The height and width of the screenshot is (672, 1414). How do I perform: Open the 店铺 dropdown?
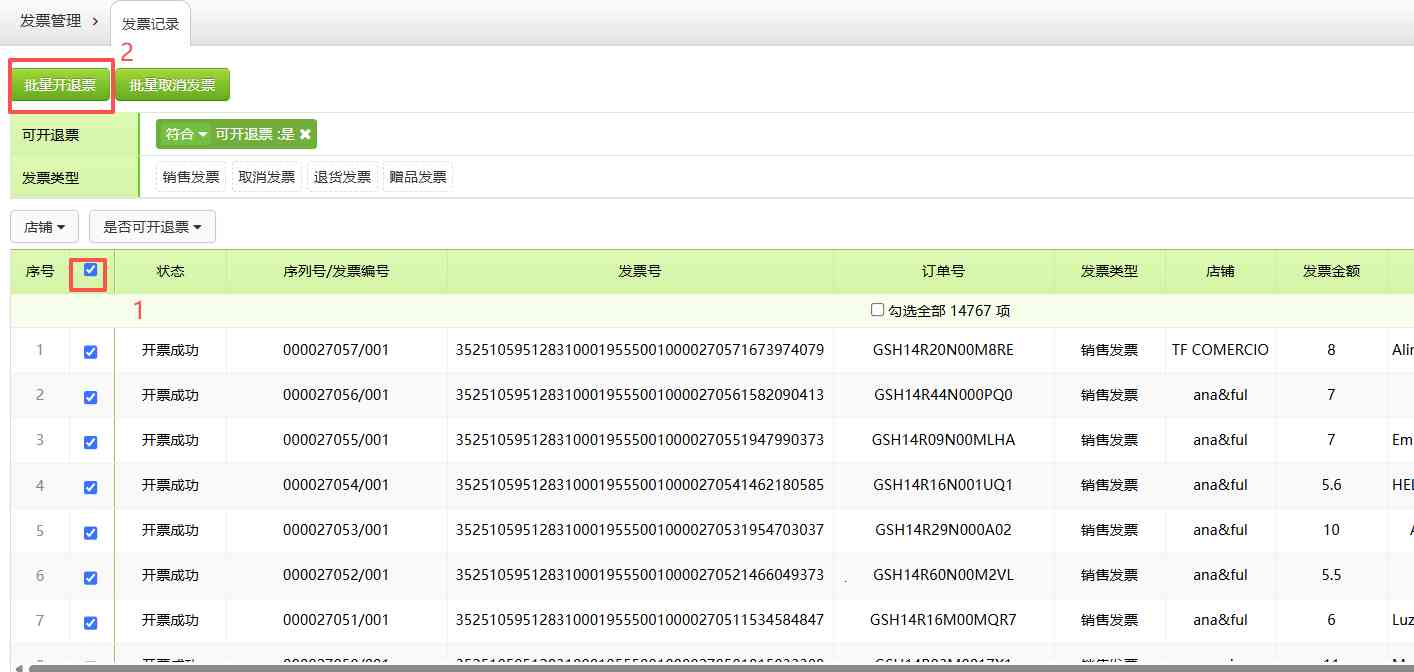click(x=44, y=226)
